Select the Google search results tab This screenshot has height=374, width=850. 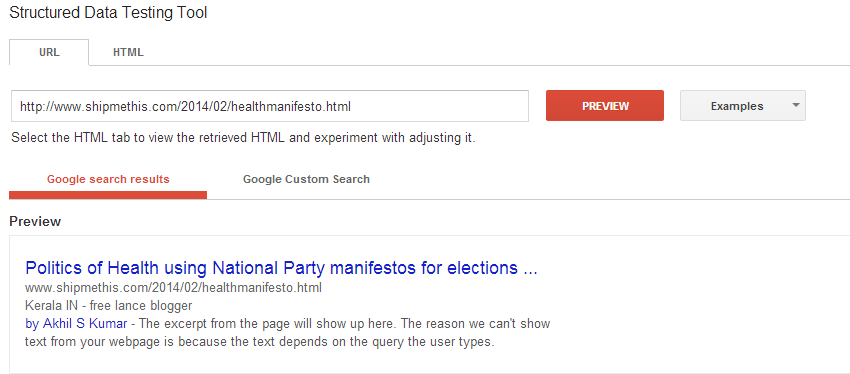click(x=108, y=179)
